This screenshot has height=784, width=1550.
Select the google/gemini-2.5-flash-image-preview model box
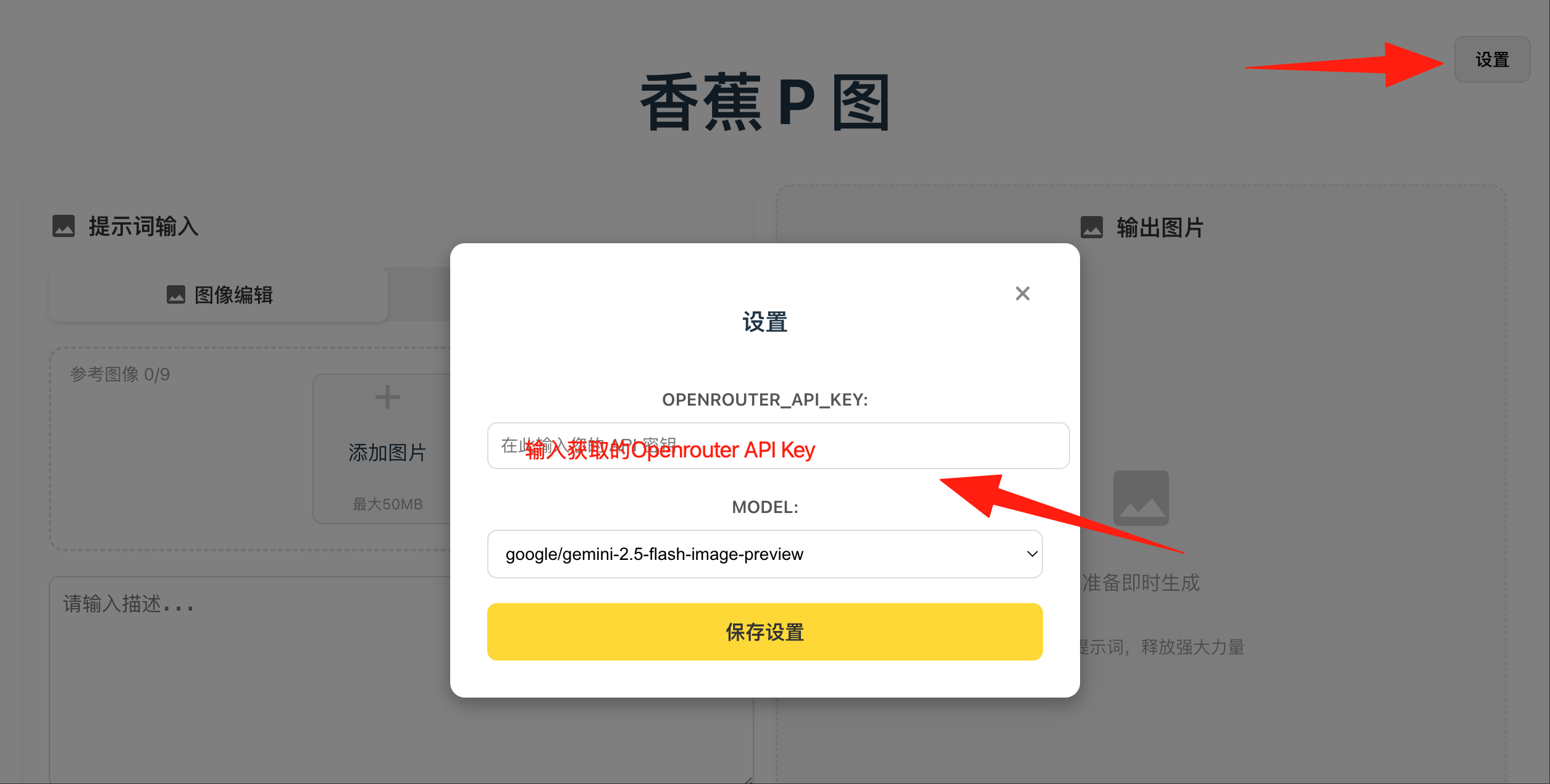click(765, 554)
